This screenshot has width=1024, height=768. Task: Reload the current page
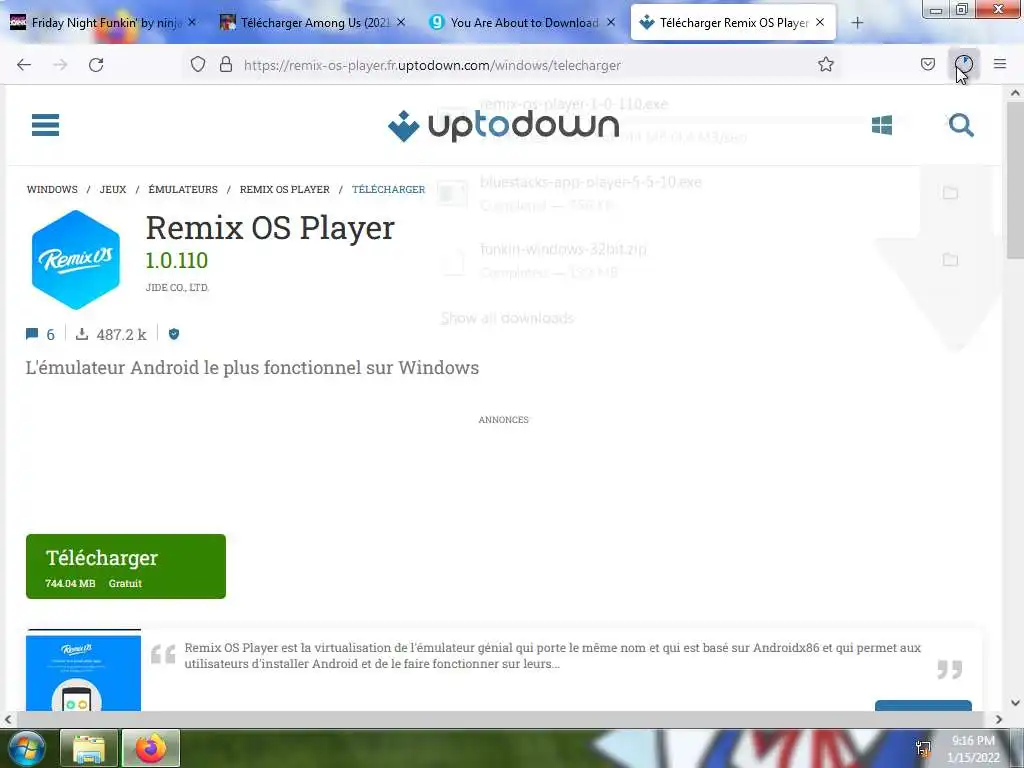pos(96,65)
